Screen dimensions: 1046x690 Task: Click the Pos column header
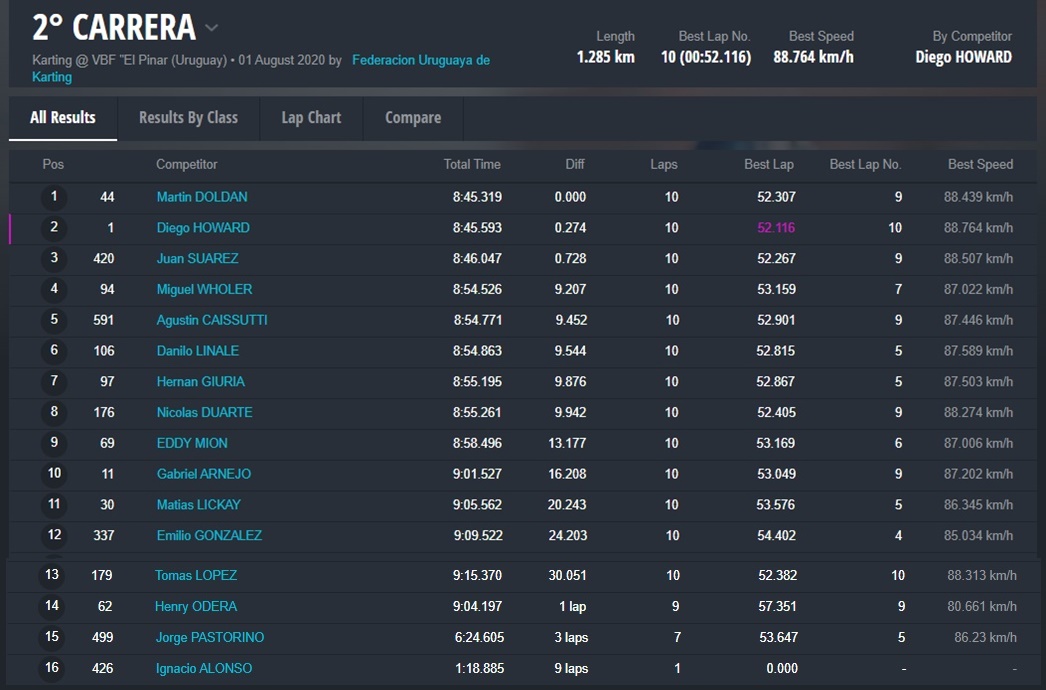click(53, 165)
